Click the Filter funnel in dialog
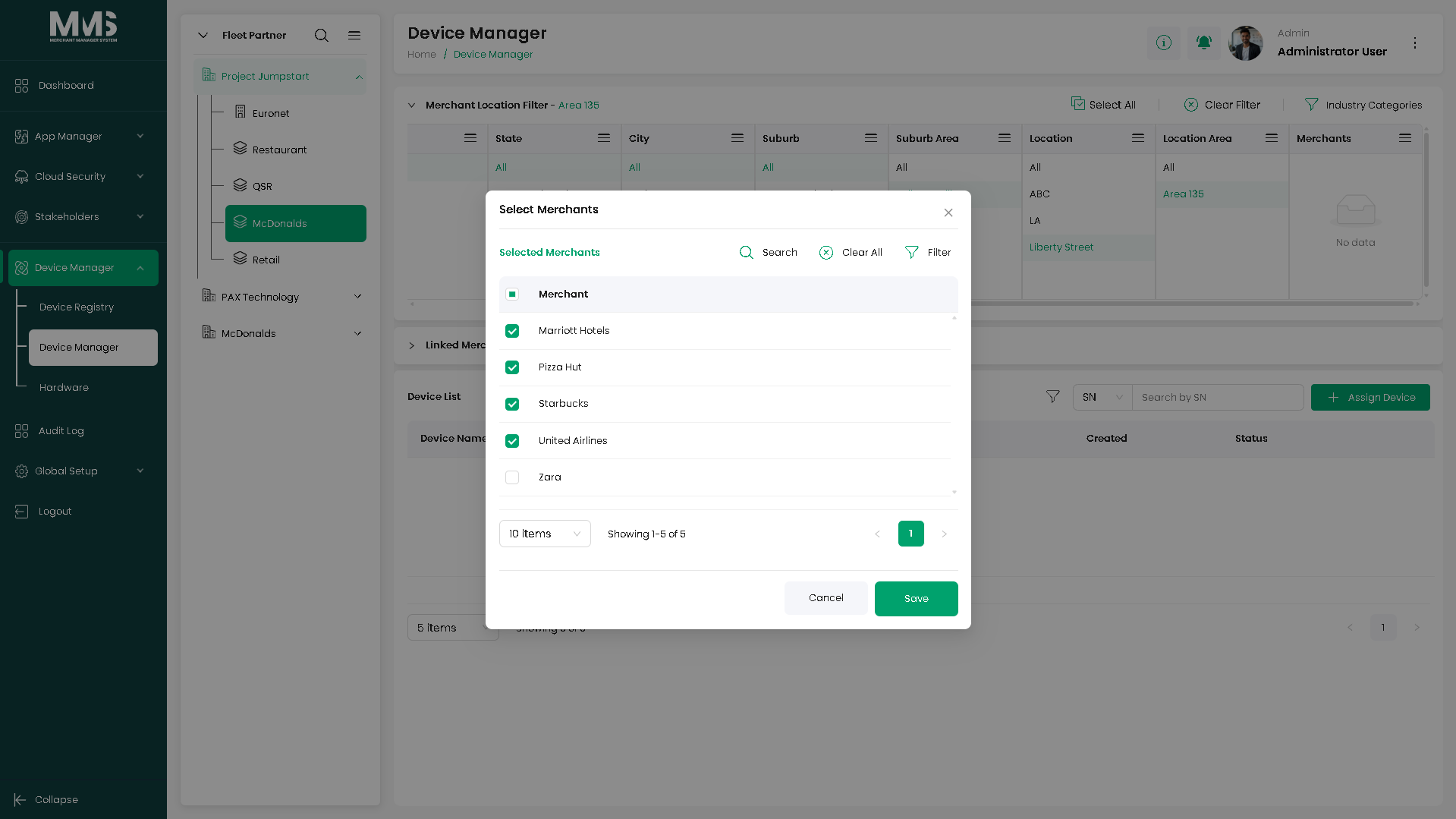Viewport: 1456px width, 819px height. (x=912, y=253)
